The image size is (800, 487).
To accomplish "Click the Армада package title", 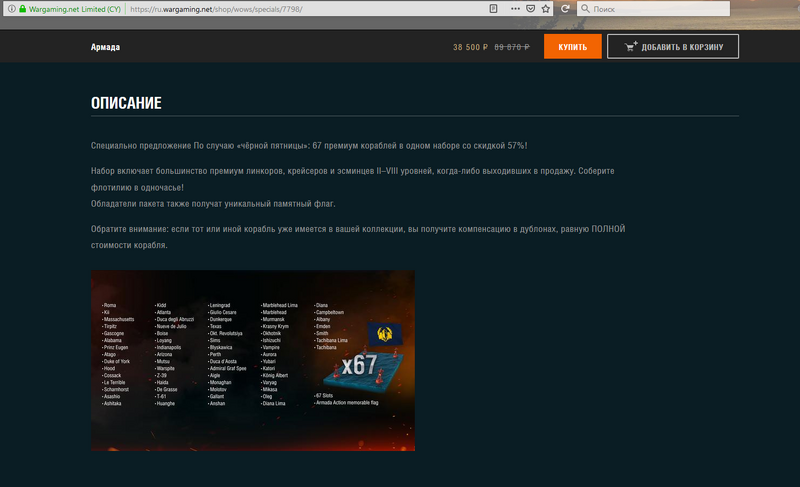I will 105,47.
